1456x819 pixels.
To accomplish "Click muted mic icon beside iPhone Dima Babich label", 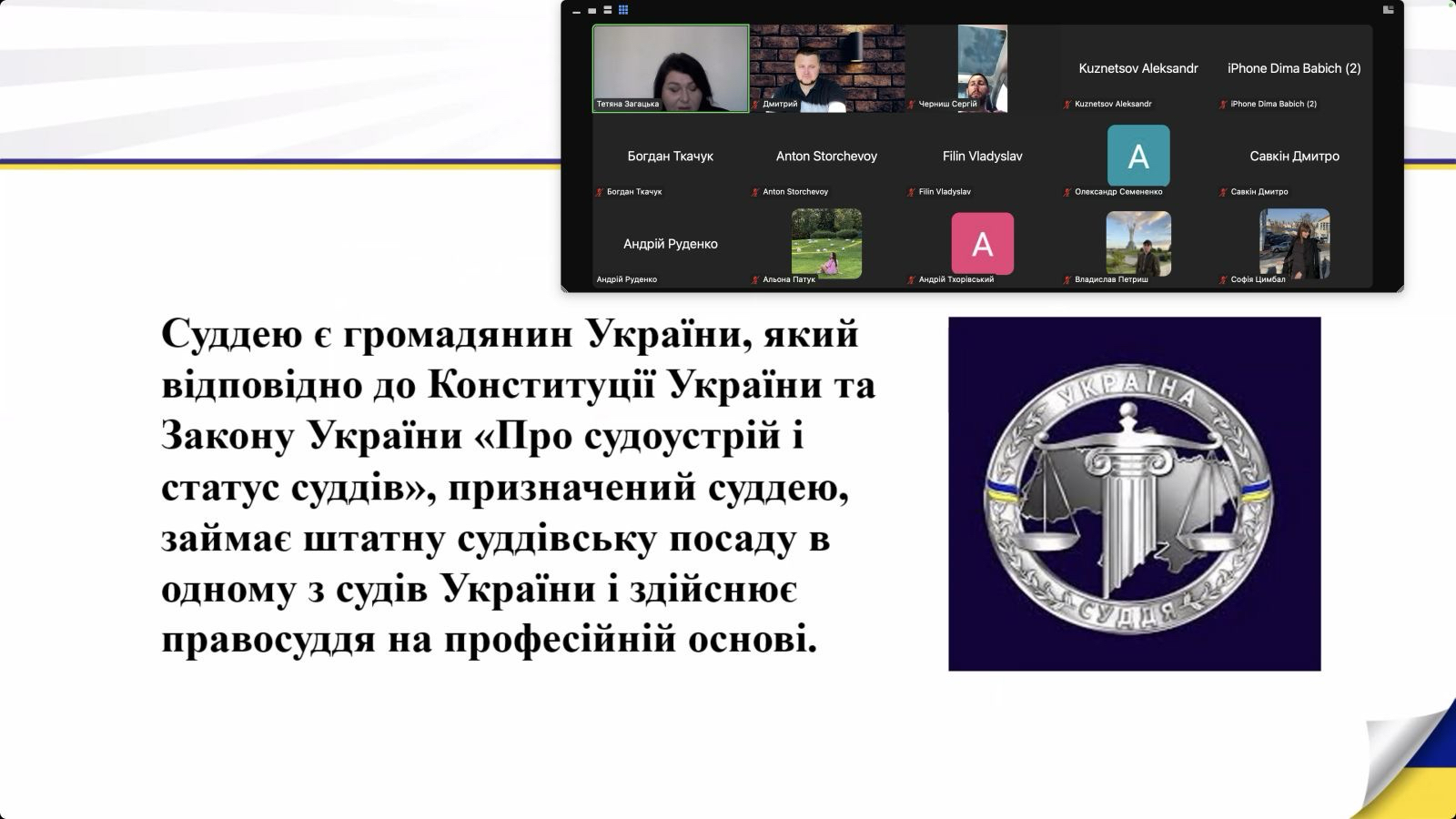I will click(x=1223, y=105).
